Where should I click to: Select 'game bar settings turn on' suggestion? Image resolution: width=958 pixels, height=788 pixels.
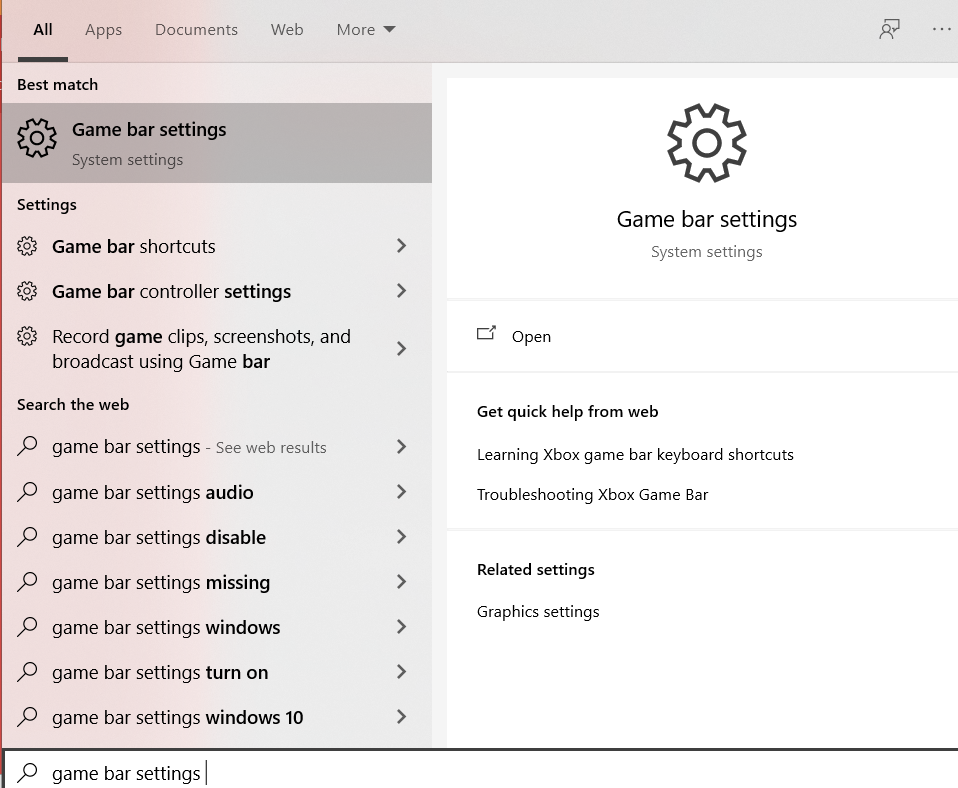point(217,672)
